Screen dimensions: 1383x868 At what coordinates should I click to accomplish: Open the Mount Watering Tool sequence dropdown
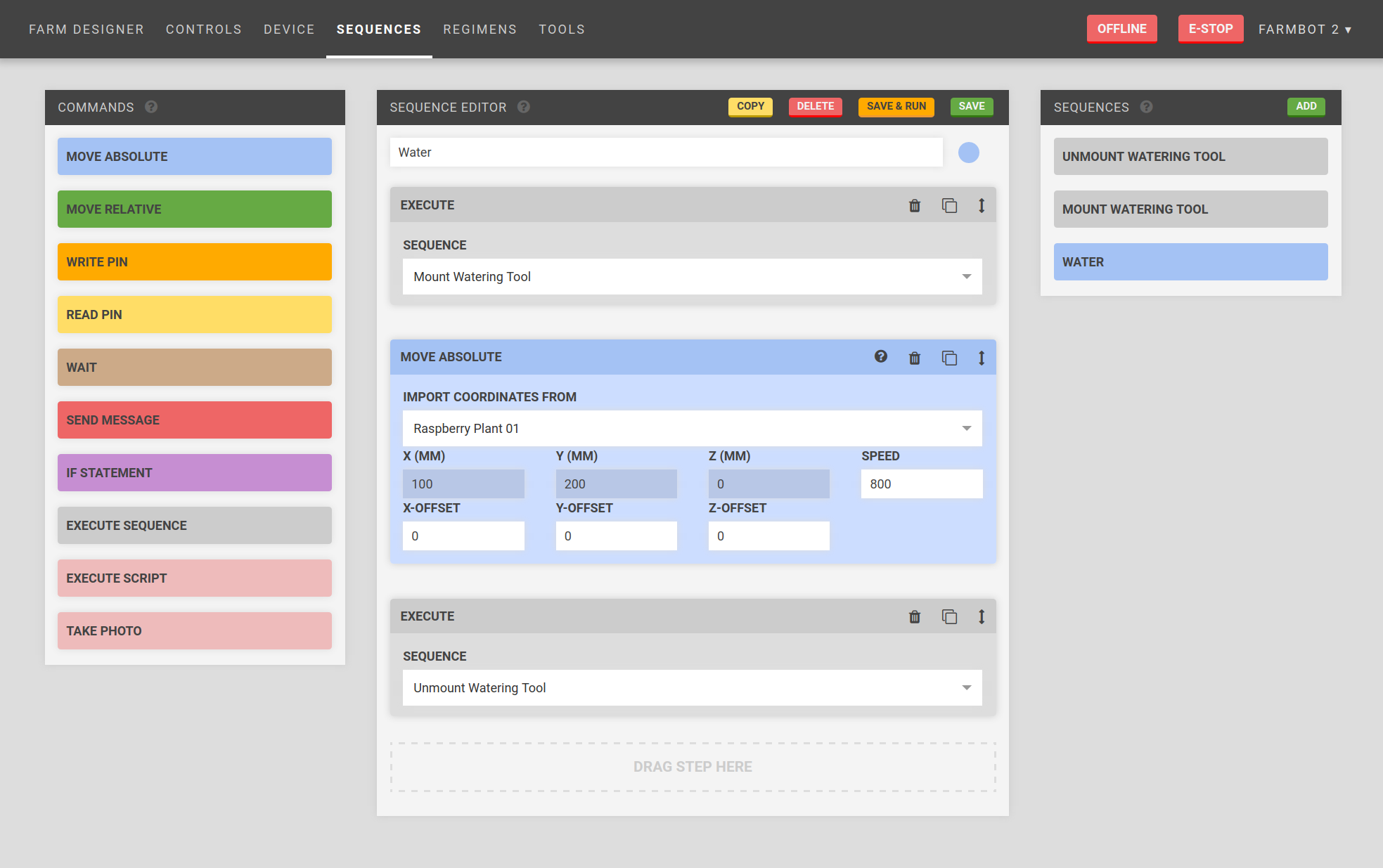pyautogui.click(x=692, y=277)
